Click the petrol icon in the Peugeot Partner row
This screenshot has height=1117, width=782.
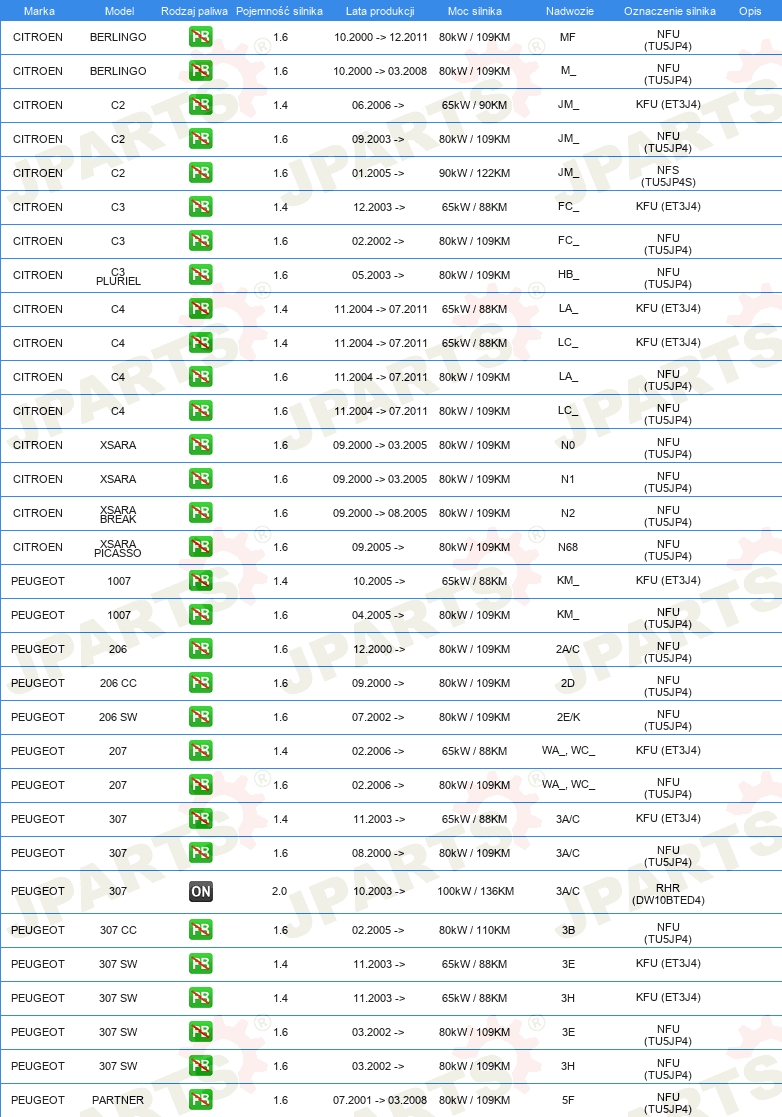tap(201, 1100)
